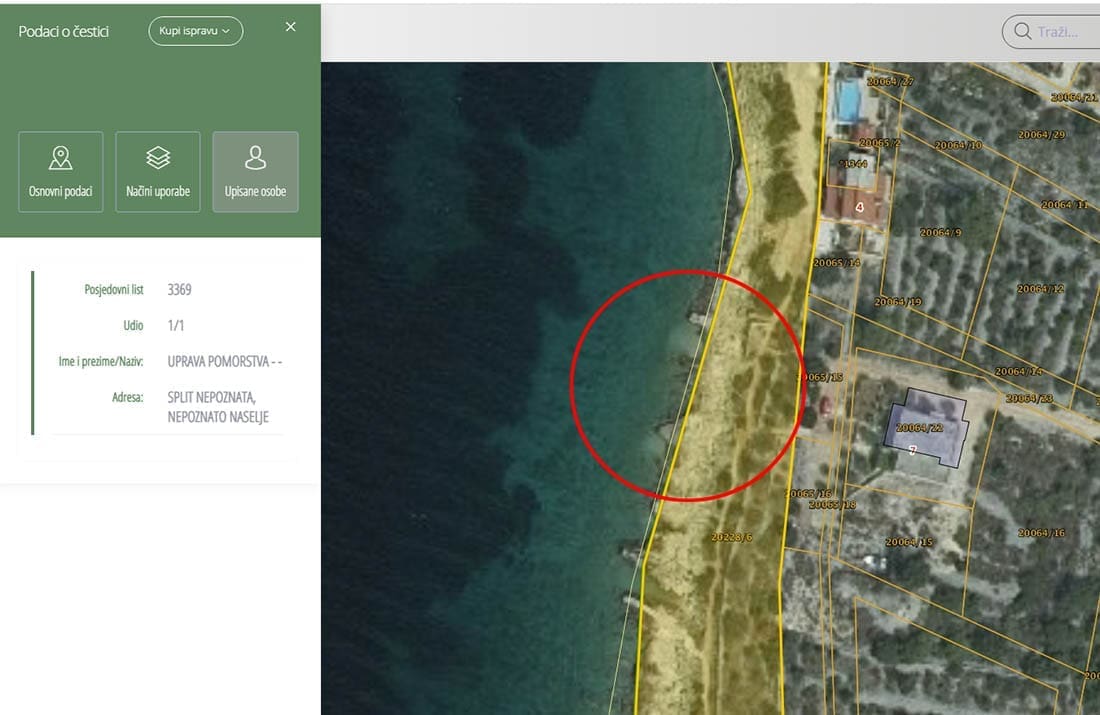Select highlighted yellow parcel 20228/6 on map
This screenshot has width=1100, height=715.
[731, 537]
